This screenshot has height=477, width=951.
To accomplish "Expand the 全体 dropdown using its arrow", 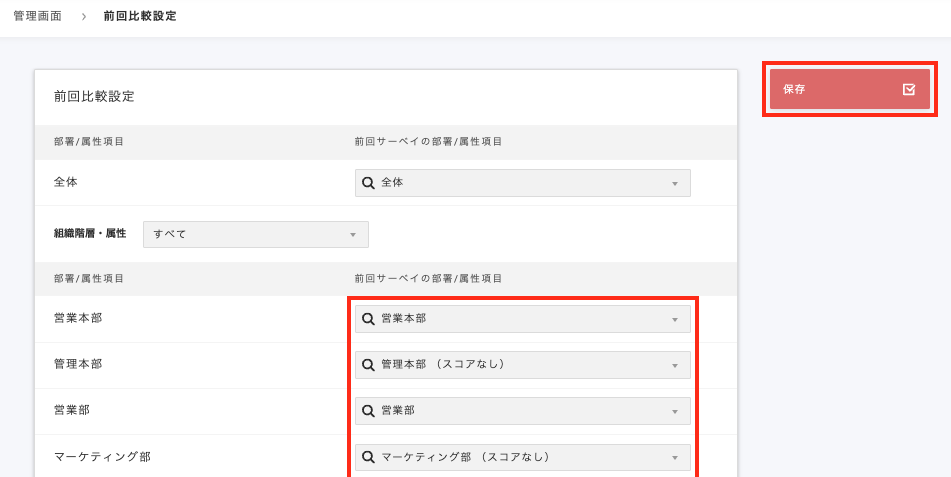I will [x=674, y=184].
